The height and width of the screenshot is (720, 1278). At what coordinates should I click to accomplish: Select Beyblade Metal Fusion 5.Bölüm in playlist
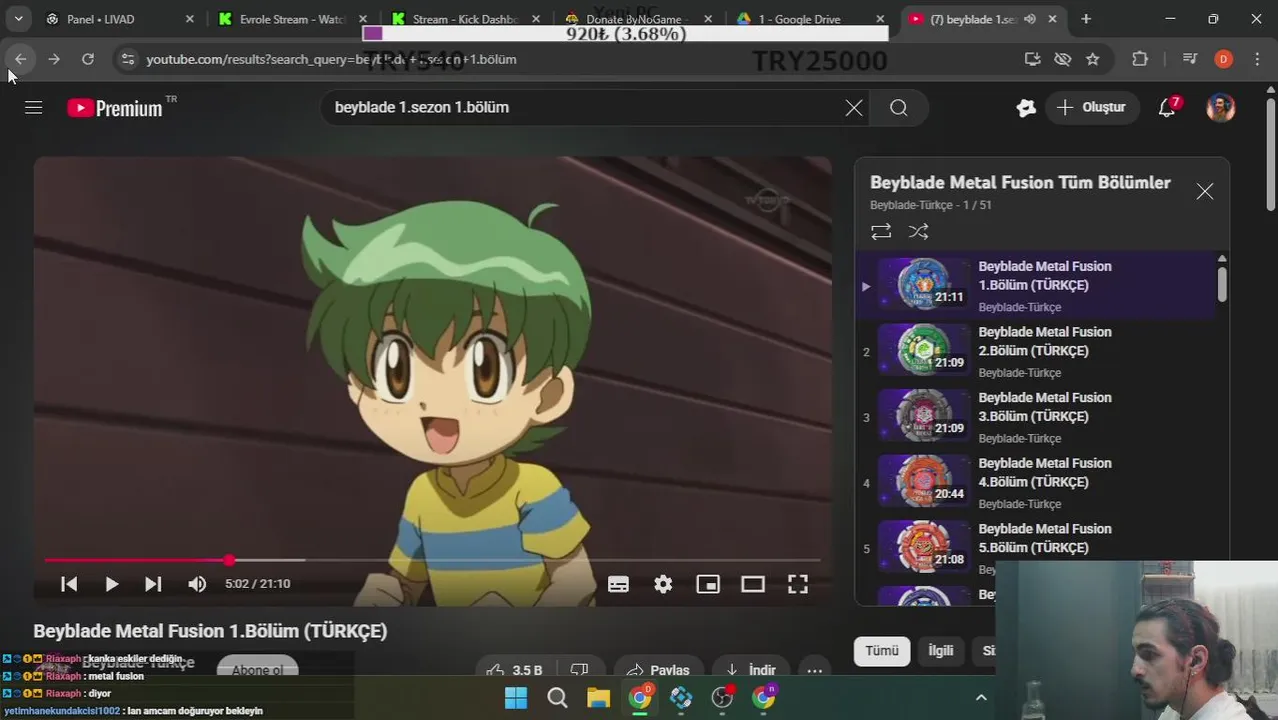[1035, 548]
